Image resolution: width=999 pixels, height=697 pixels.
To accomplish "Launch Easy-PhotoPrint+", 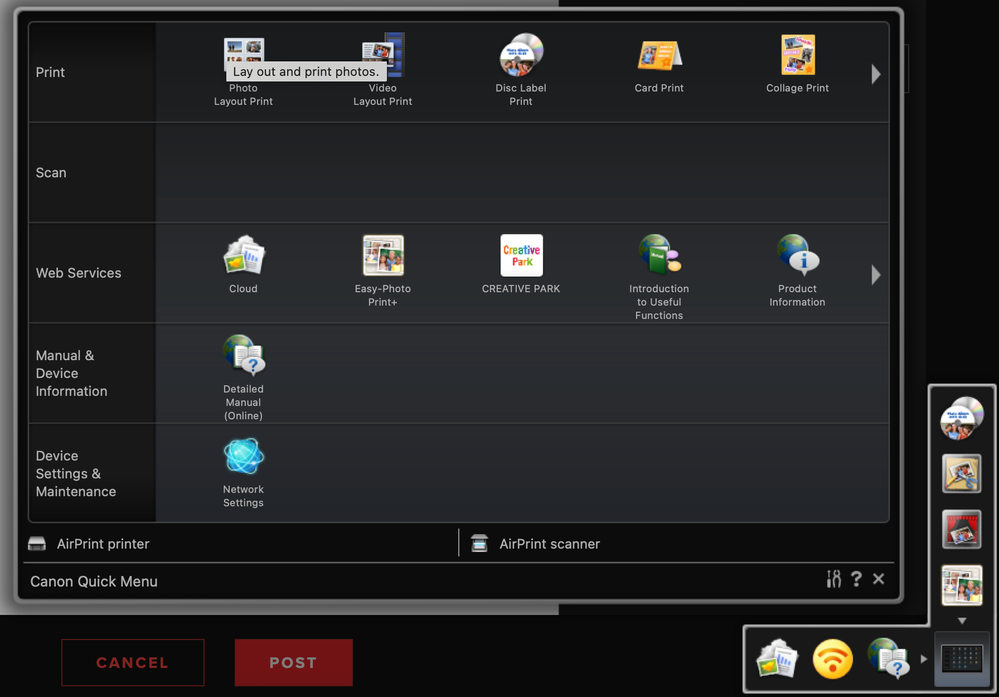I will tap(382, 255).
